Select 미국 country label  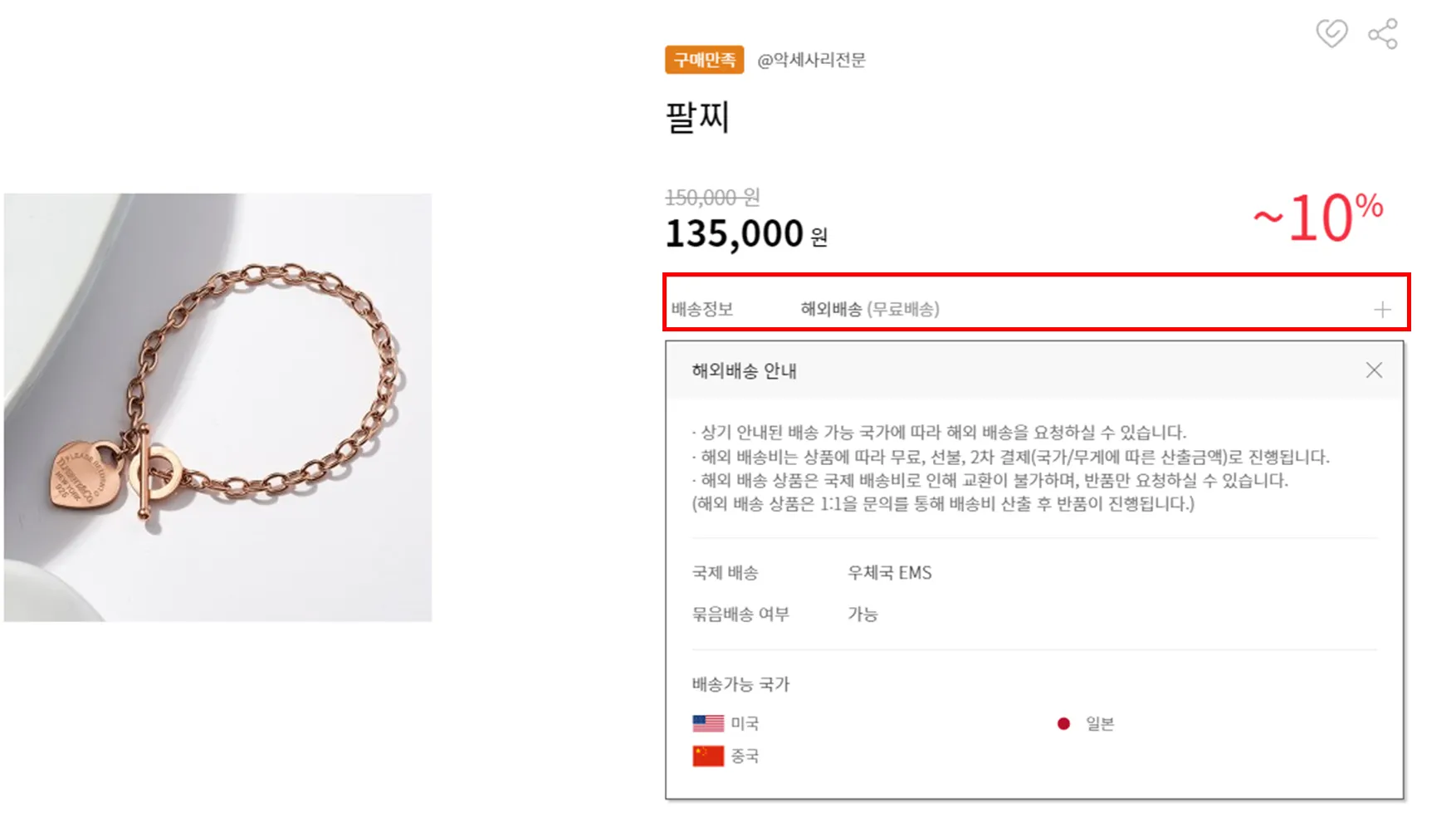pyautogui.click(x=745, y=723)
